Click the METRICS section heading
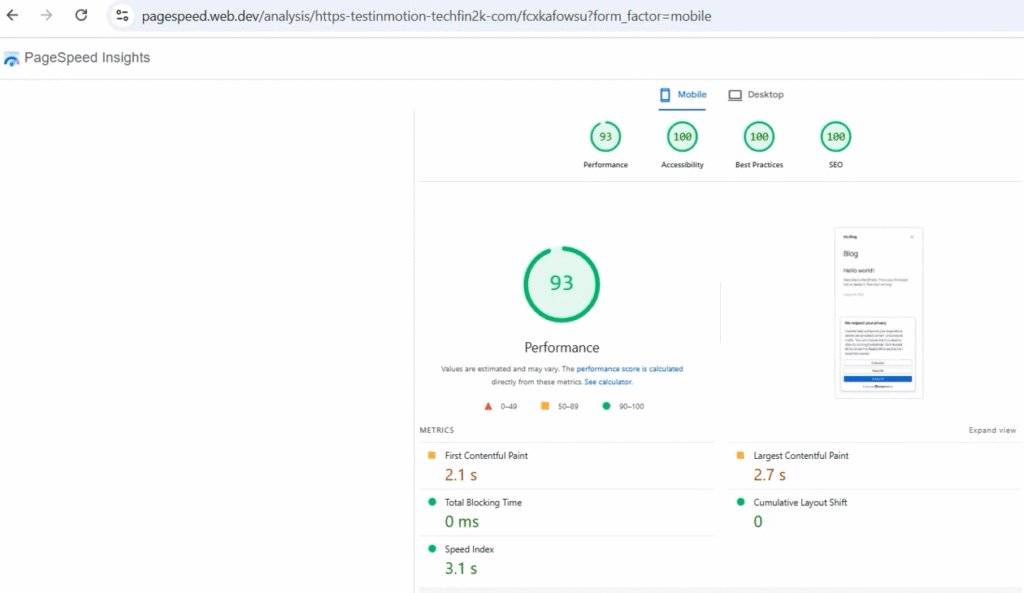 tap(436, 430)
